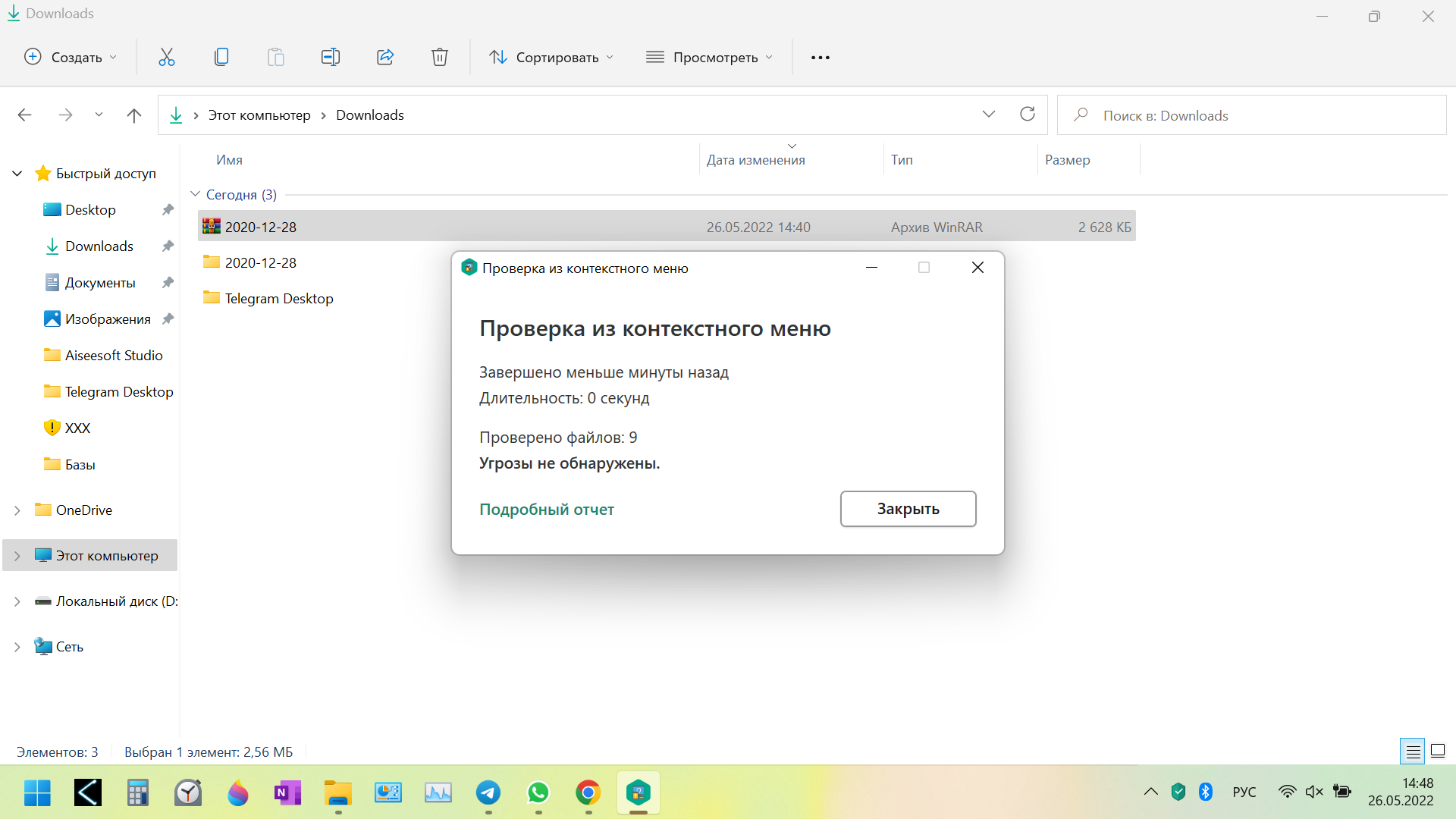
Task: Click the clock and date in taskbar
Action: 1401,792
